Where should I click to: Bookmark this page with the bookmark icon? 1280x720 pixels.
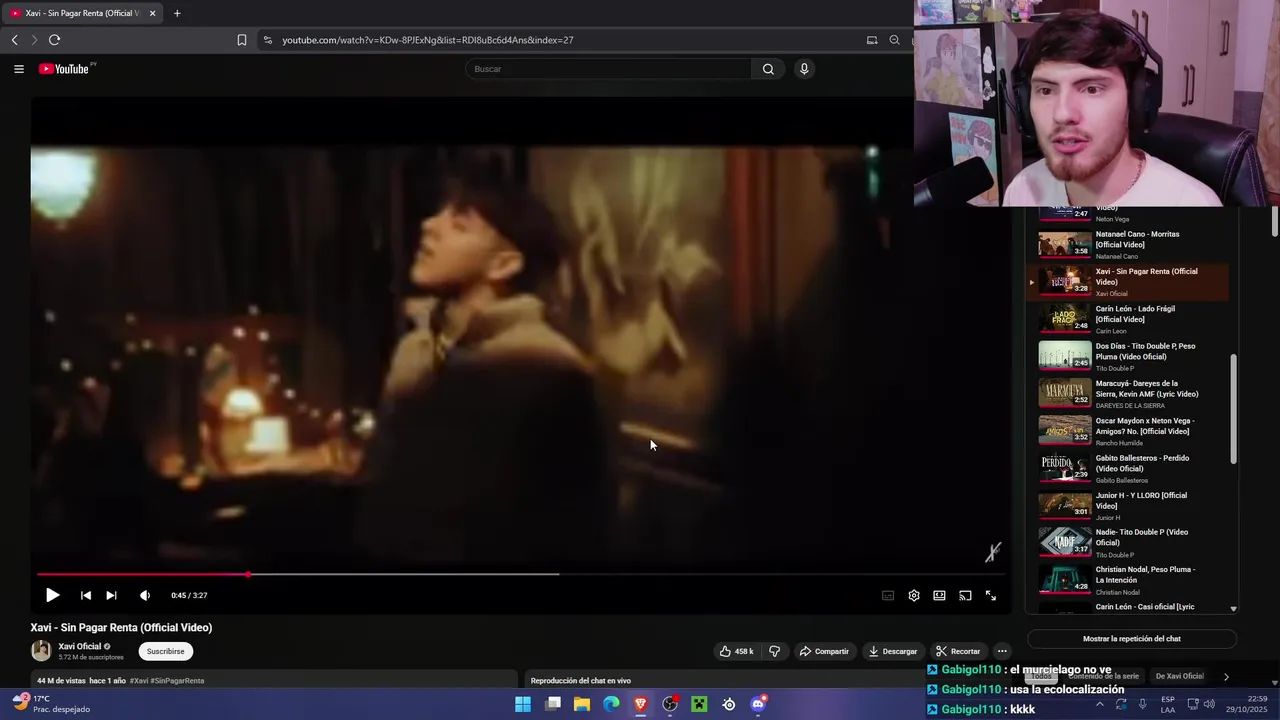click(242, 40)
